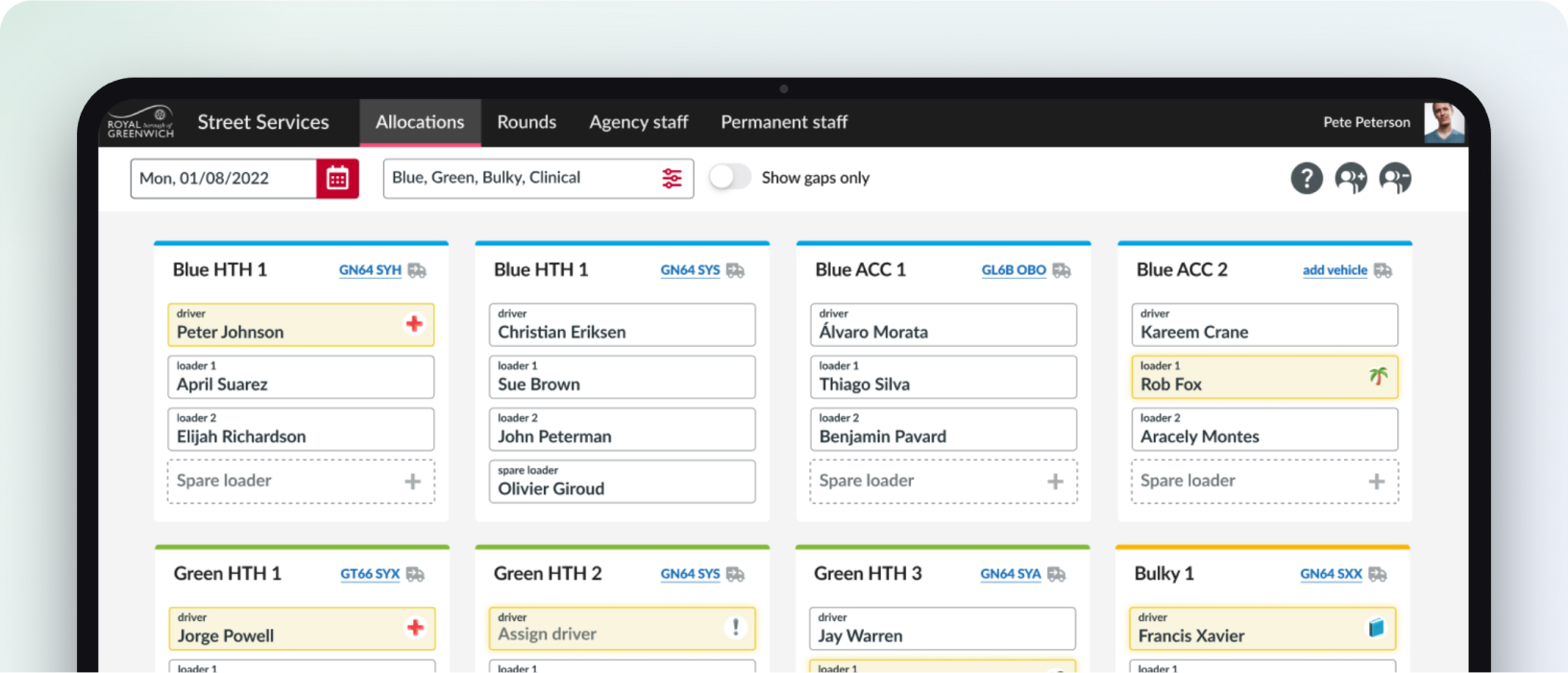Screen dimensions: 1568x673
Task: Click the truck icon on Bulky 1
Action: pos(1377,574)
